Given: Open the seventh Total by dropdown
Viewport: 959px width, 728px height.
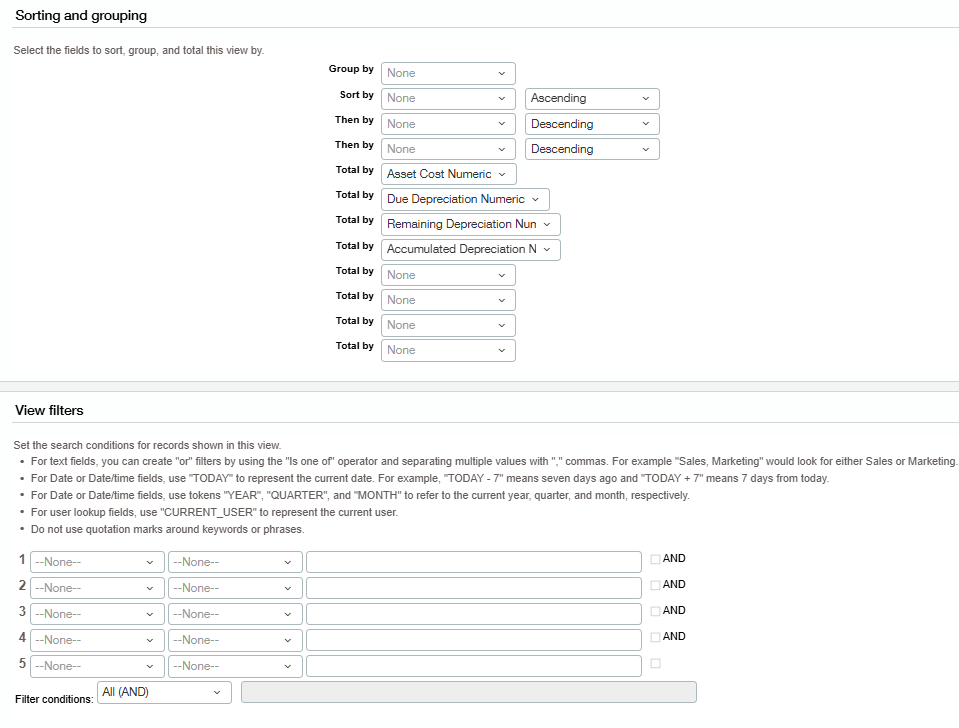Looking at the screenshot, I should 448,325.
